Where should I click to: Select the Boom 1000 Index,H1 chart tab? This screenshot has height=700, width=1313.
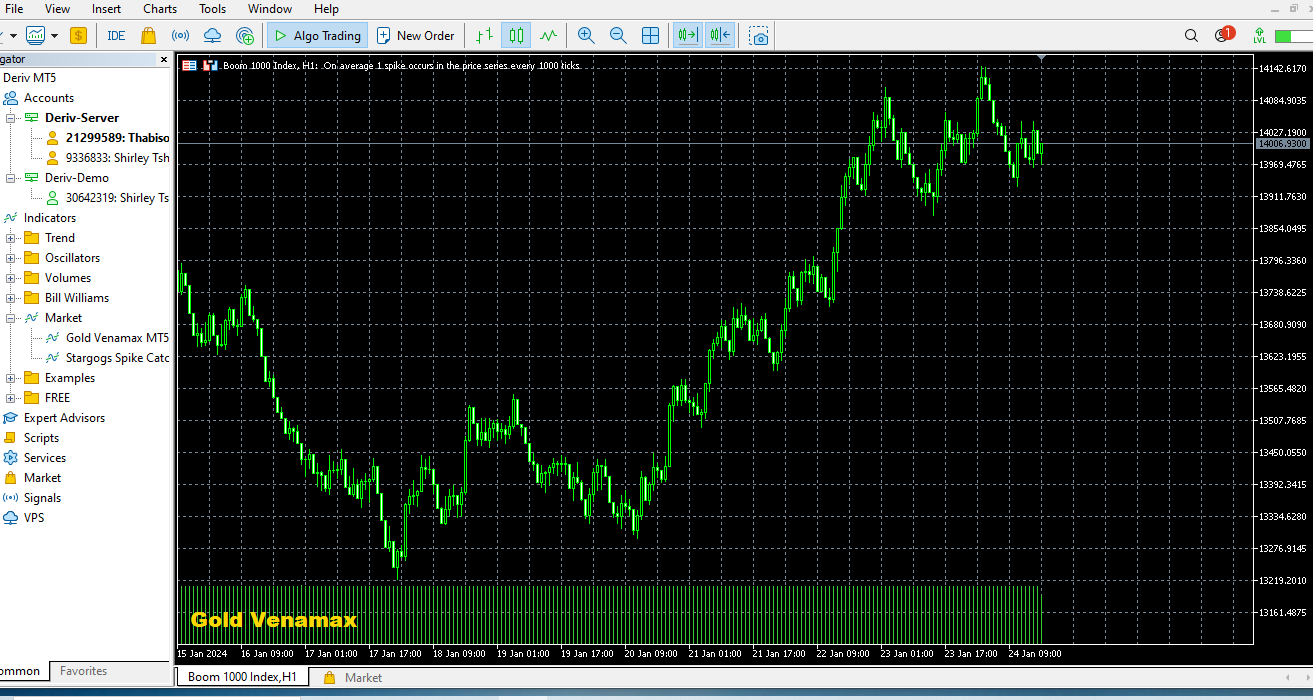tap(242, 677)
